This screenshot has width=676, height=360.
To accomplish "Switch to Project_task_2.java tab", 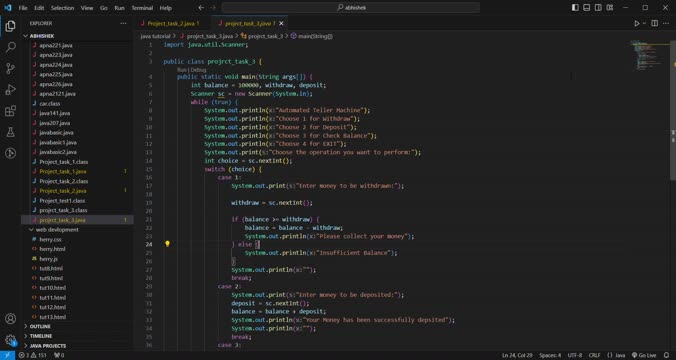I will pos(172,23).
